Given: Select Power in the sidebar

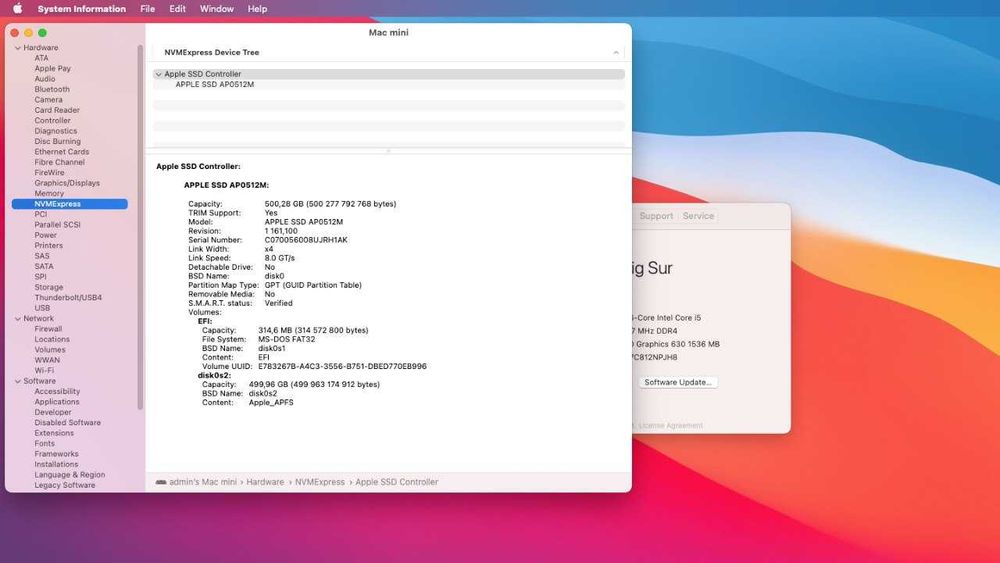Looking at the screenshot, I should tap(45, 235).
